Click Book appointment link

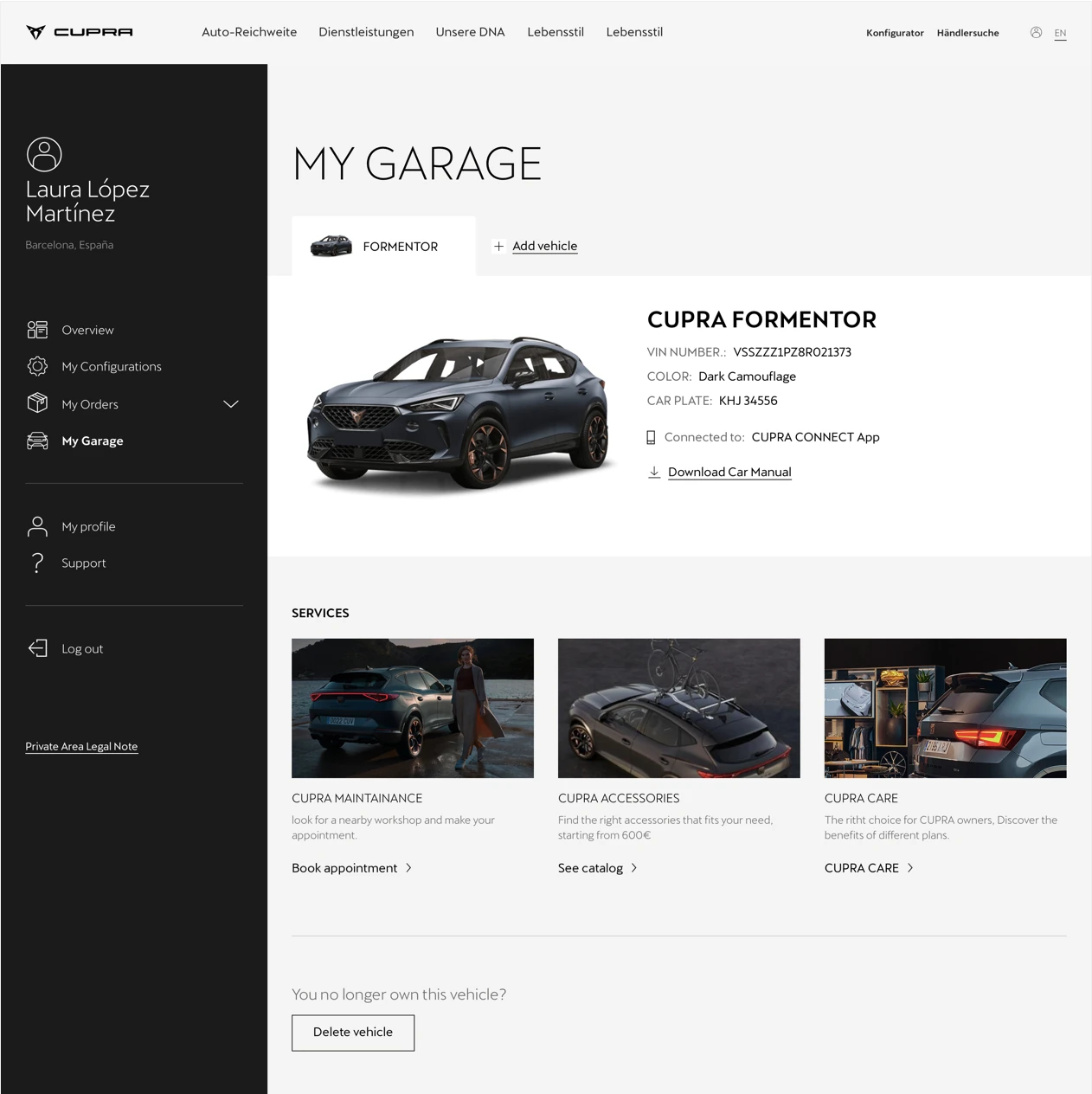[344, 867]
